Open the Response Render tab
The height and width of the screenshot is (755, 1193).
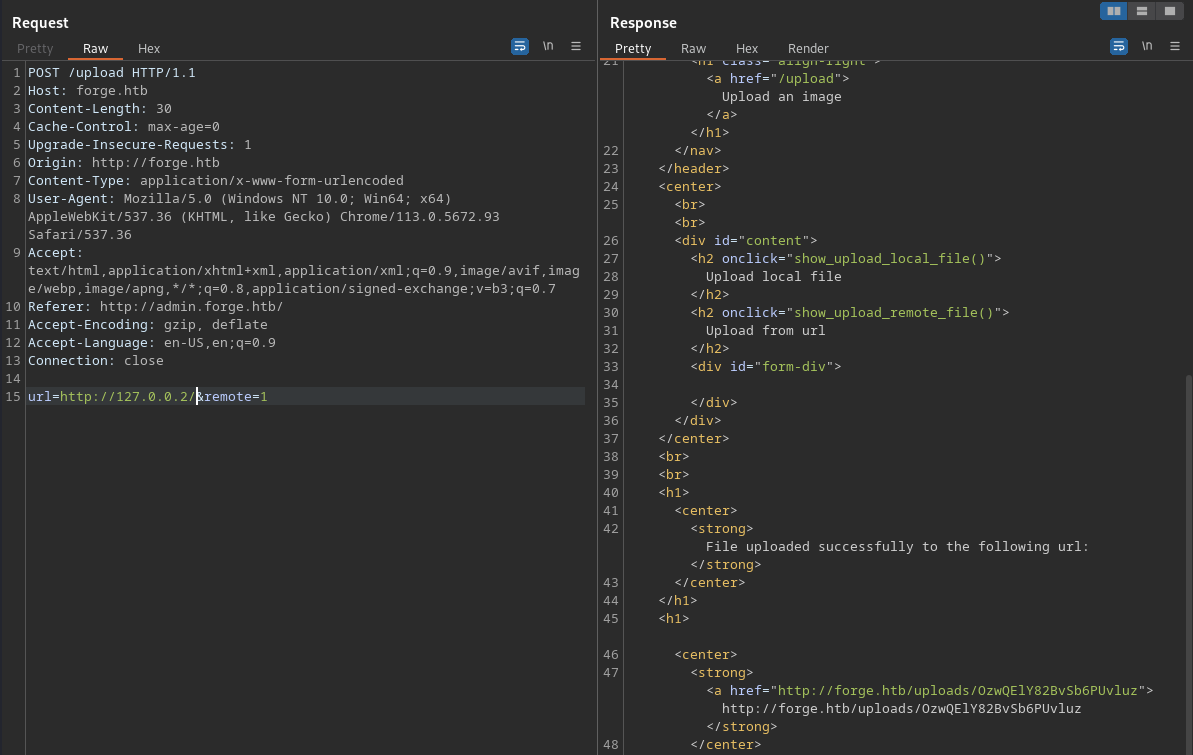[x=808, y=48]
